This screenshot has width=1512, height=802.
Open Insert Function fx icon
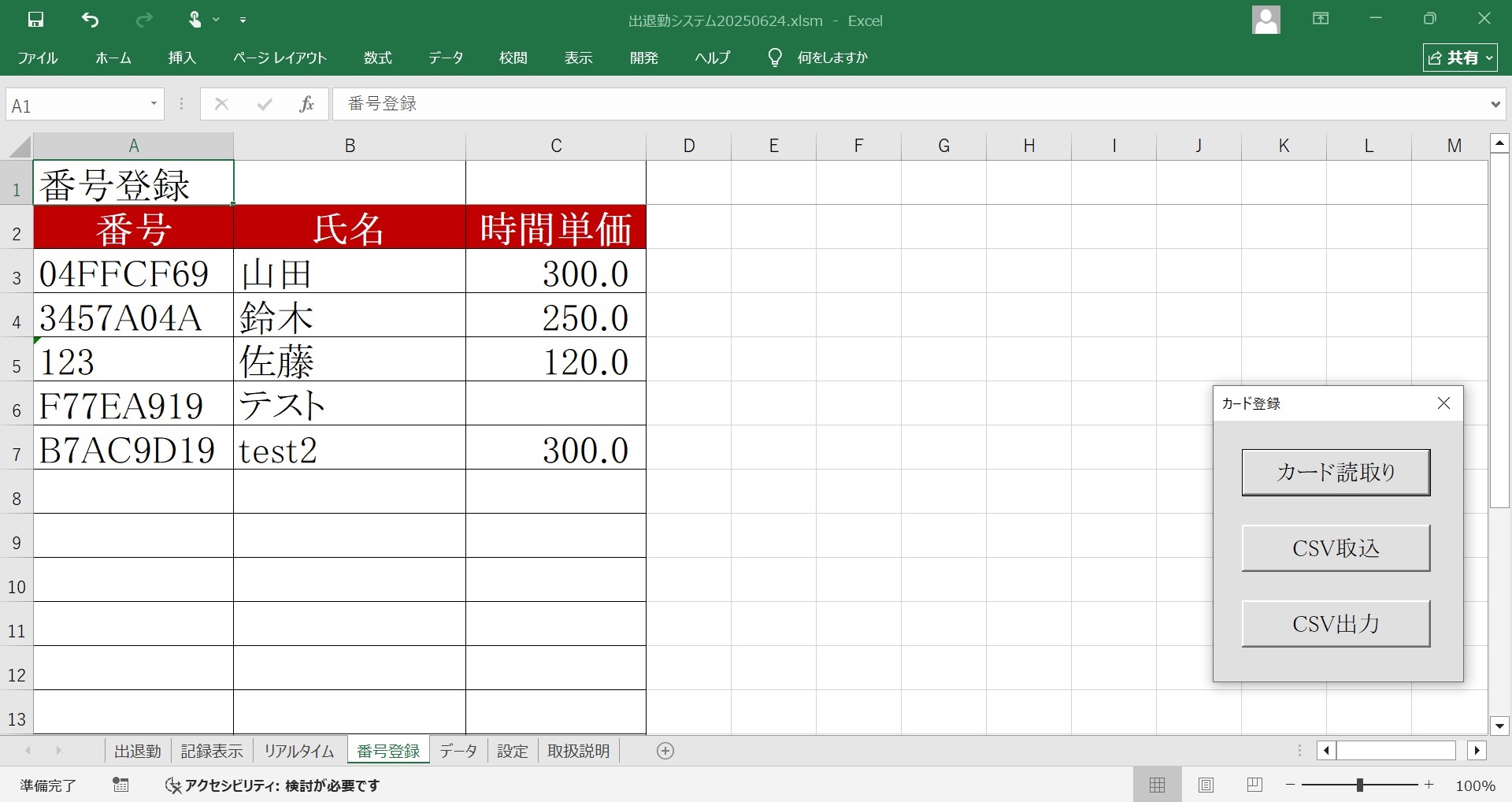(306, 104)
